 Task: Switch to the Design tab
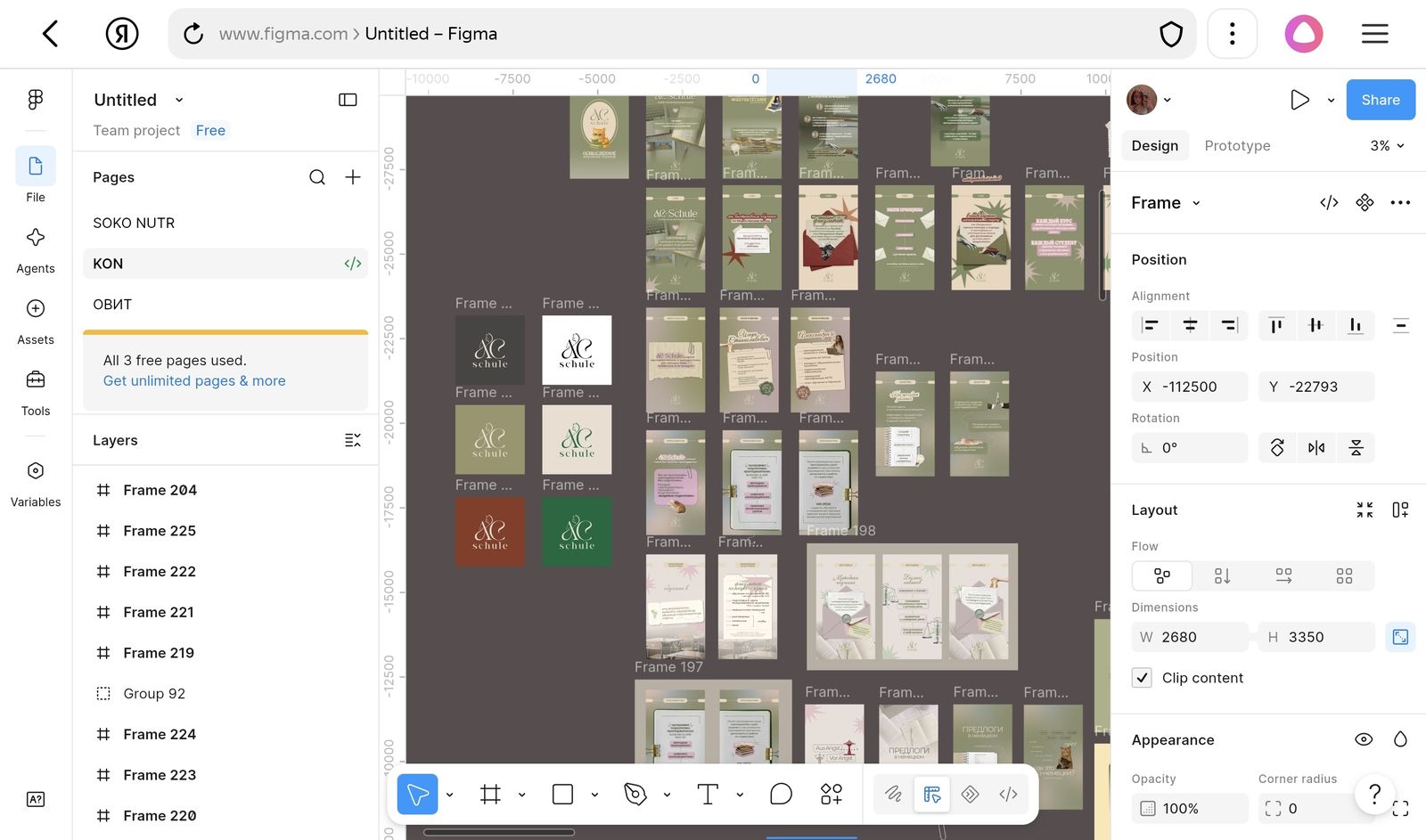(x=1155, y=145)
